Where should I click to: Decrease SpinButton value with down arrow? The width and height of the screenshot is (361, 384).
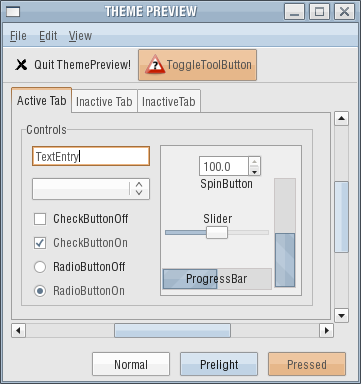click(255, 171)
